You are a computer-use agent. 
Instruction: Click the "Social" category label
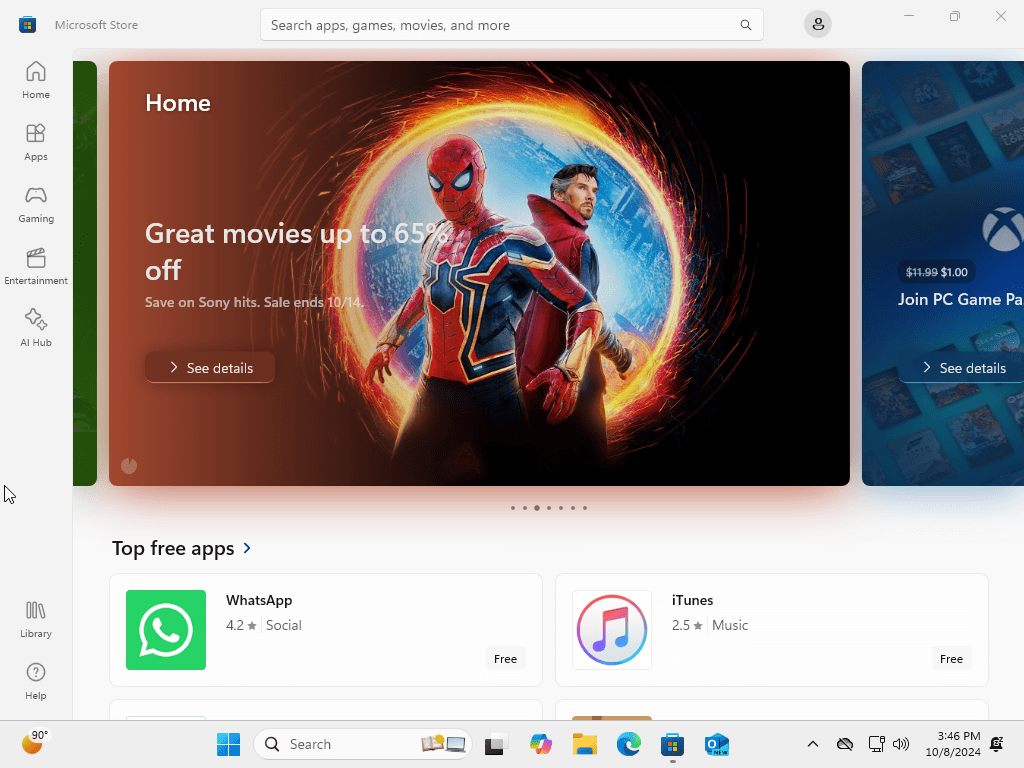pos(283,625)
